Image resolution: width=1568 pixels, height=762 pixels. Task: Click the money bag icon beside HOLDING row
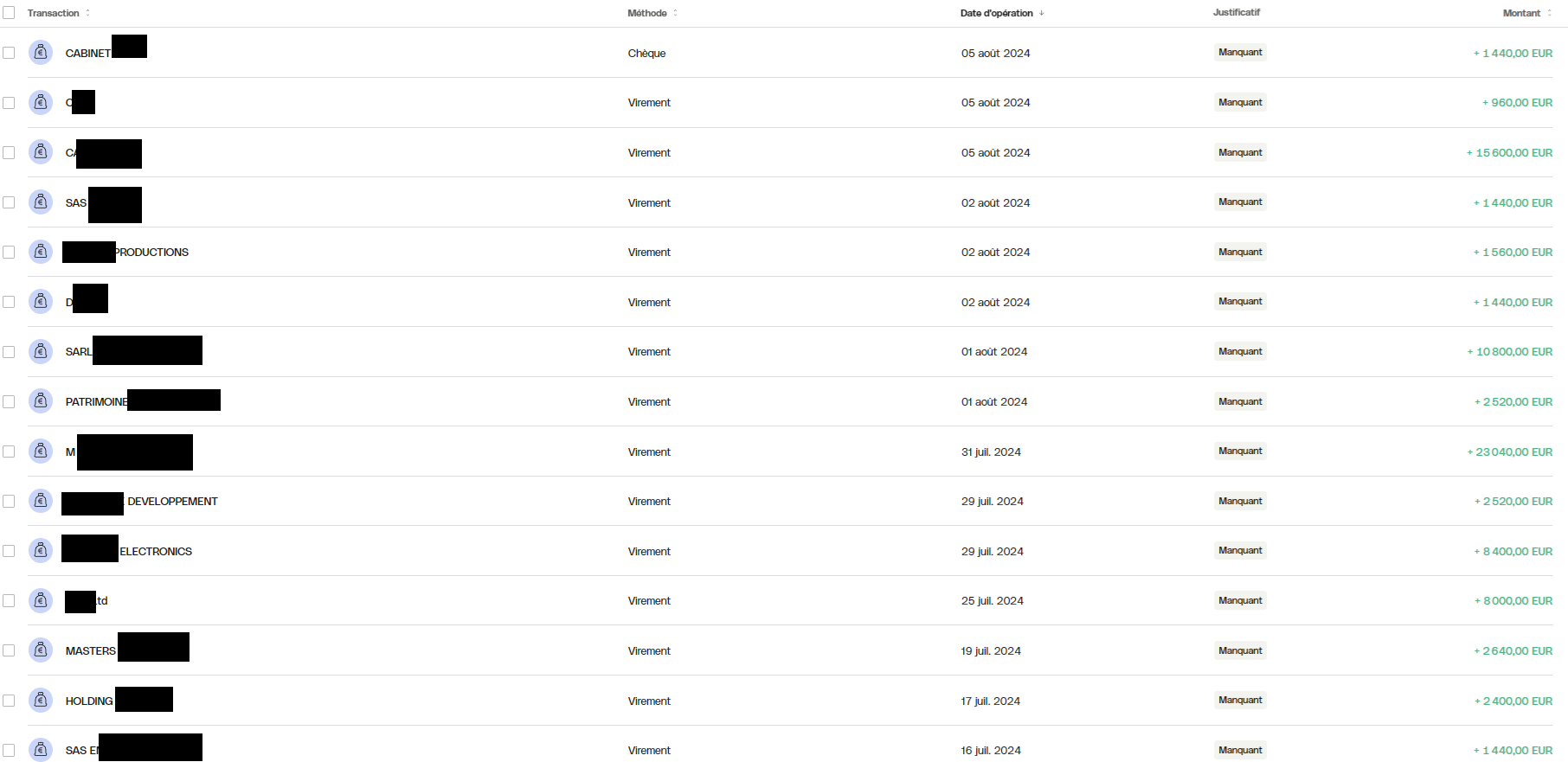click(41, 701)
